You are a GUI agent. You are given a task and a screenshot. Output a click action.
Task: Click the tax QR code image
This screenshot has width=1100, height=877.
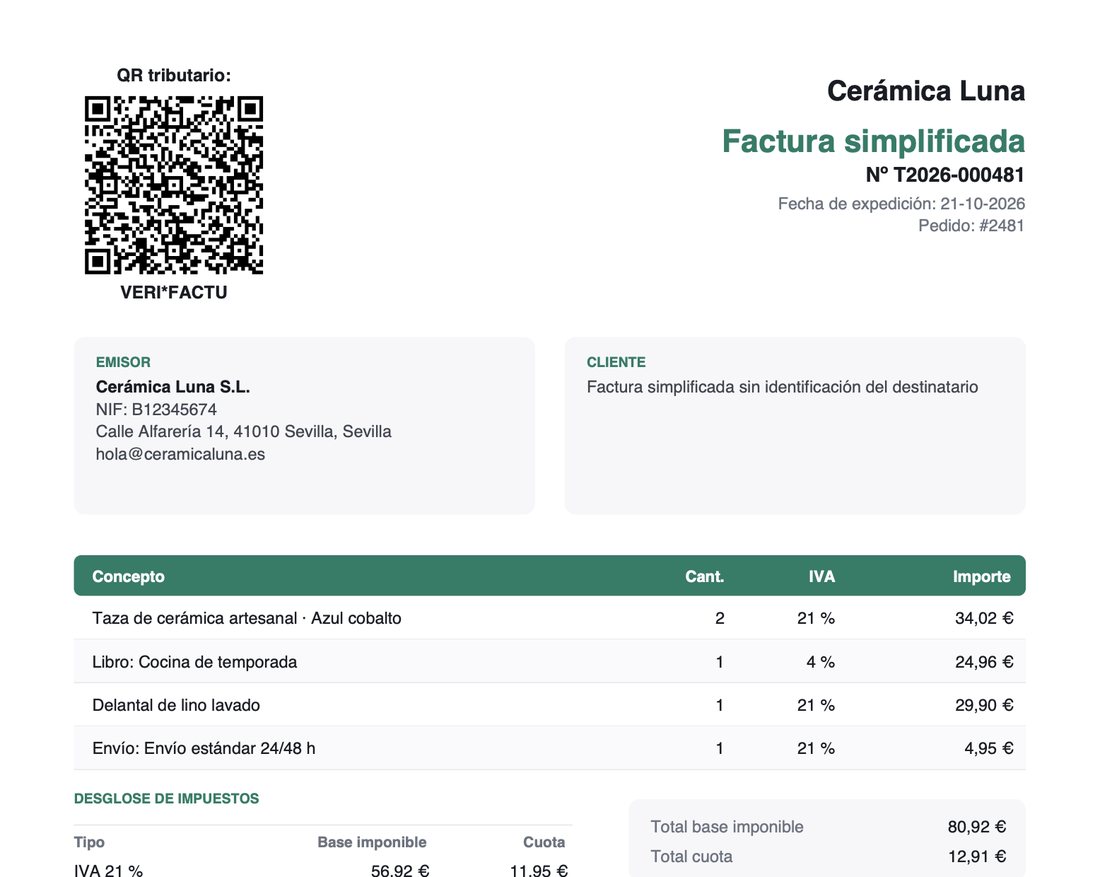pyautogui.click(x=174, y=185)
